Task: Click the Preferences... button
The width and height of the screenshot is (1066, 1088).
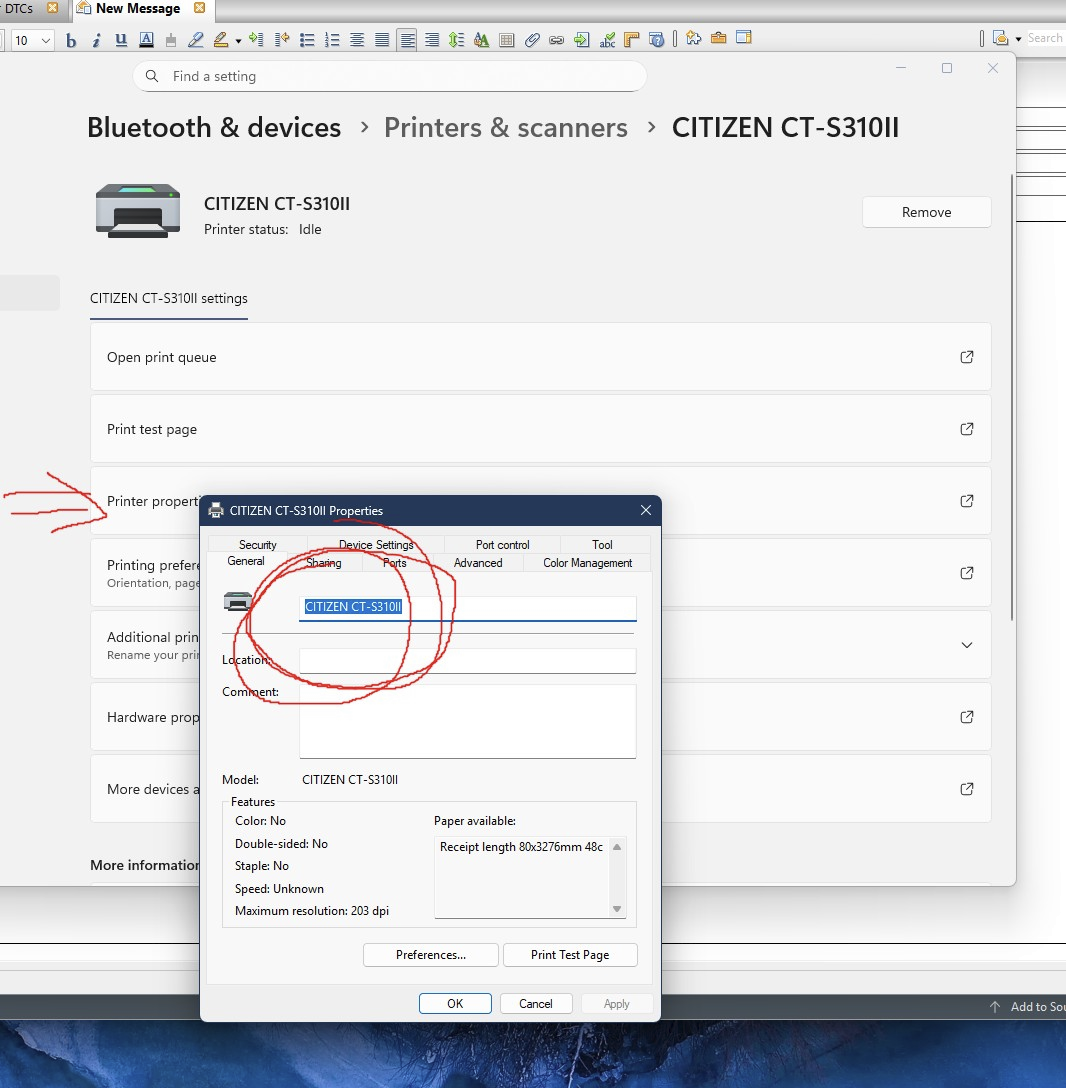Action: (431, 955)
